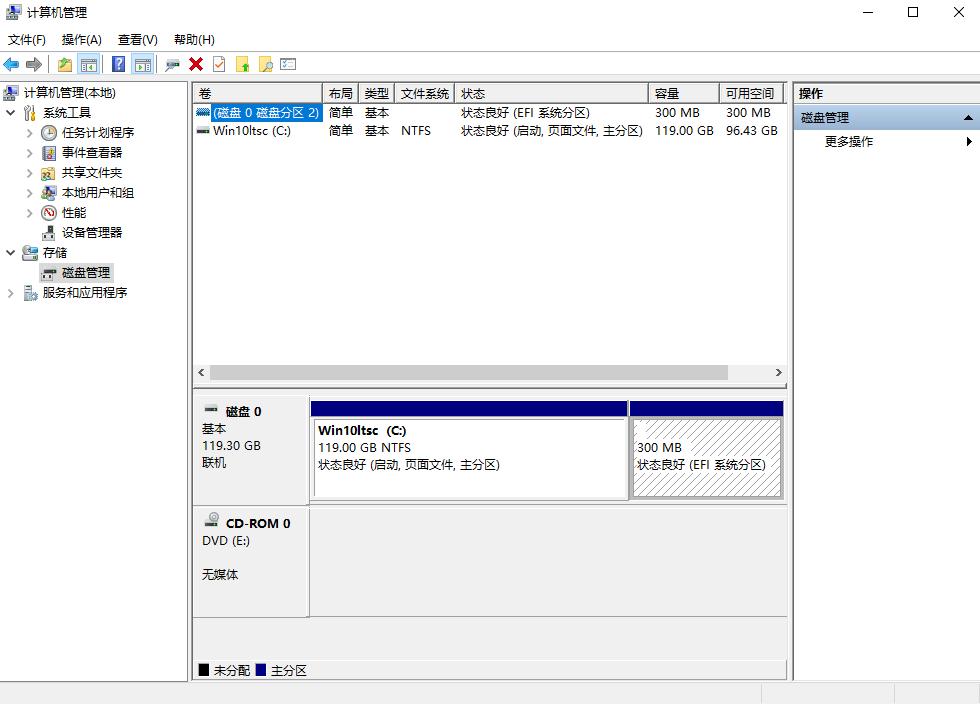Viewport: 980px width, 704px height.
Task: Click the Forward navigation arrow in toolbar
Action: (x=33, y=63)
